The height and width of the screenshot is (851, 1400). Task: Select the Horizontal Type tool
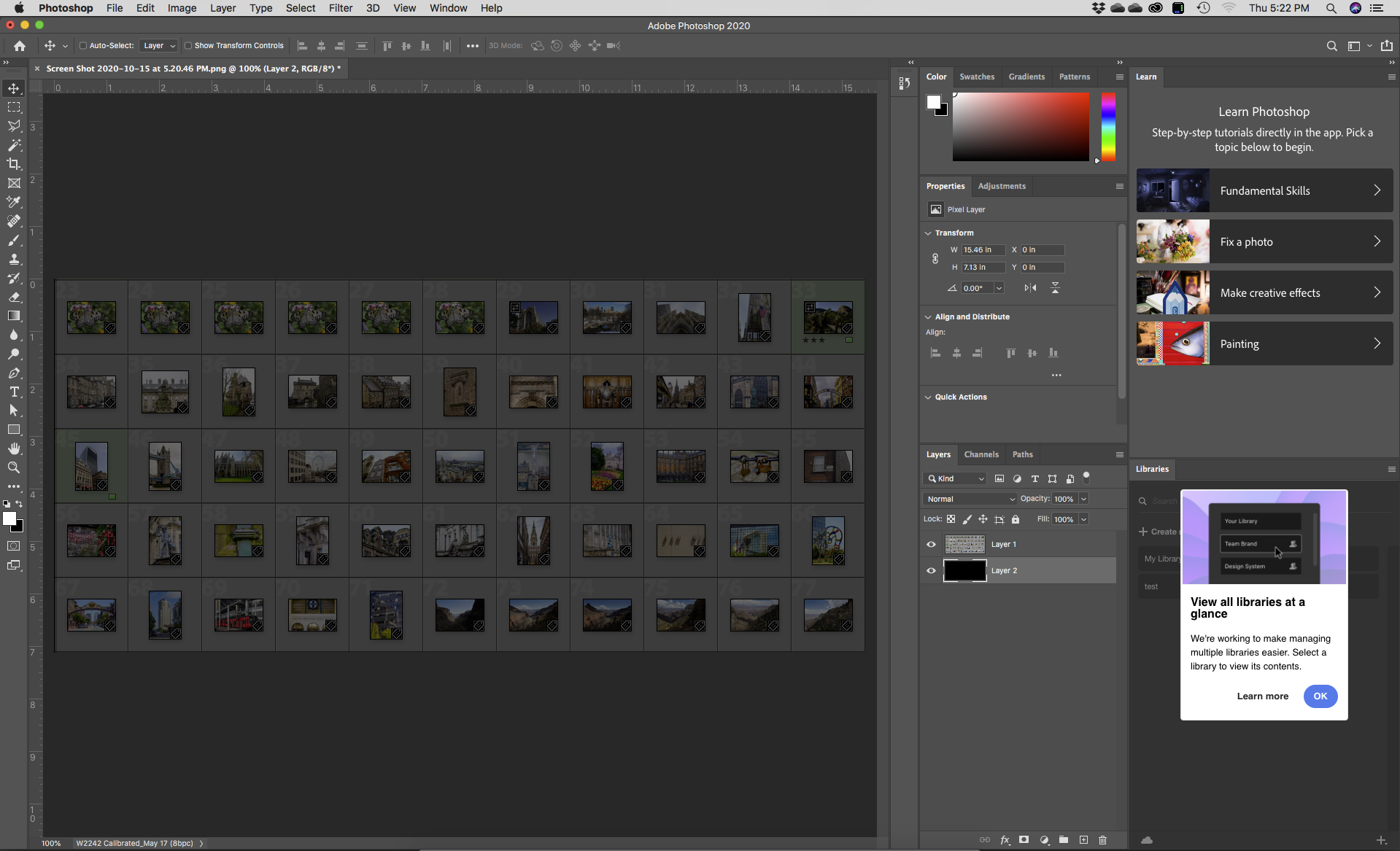[x=14, y=392]
